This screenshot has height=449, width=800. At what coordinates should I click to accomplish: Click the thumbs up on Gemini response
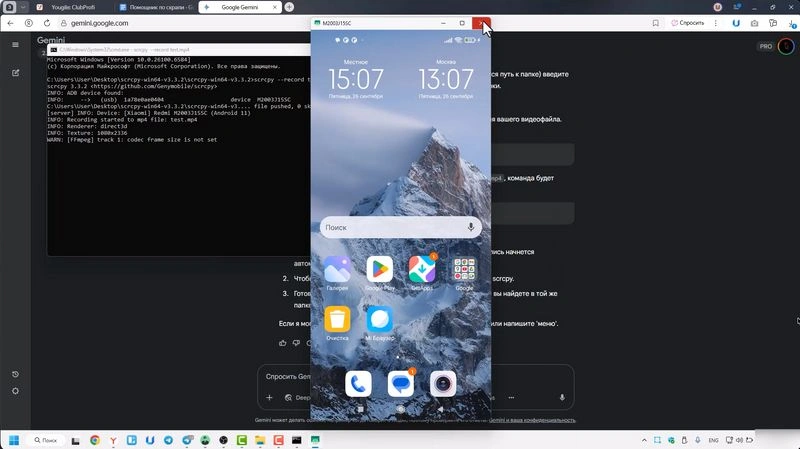pyautogui.click(x=283, y=343)
